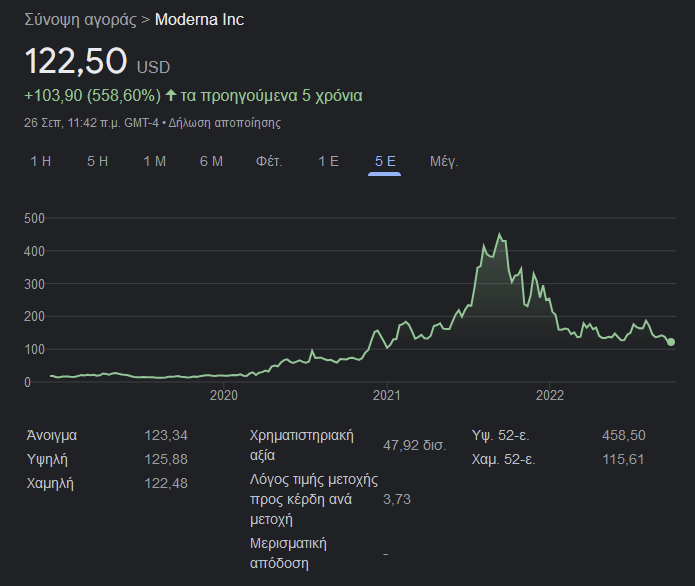Click the 52-week low 115,61

[623, 459]
